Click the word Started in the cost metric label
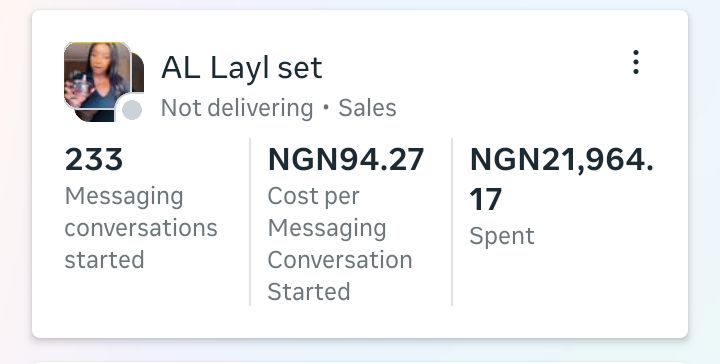Screen dimensions: 720x364 [309, 291]
